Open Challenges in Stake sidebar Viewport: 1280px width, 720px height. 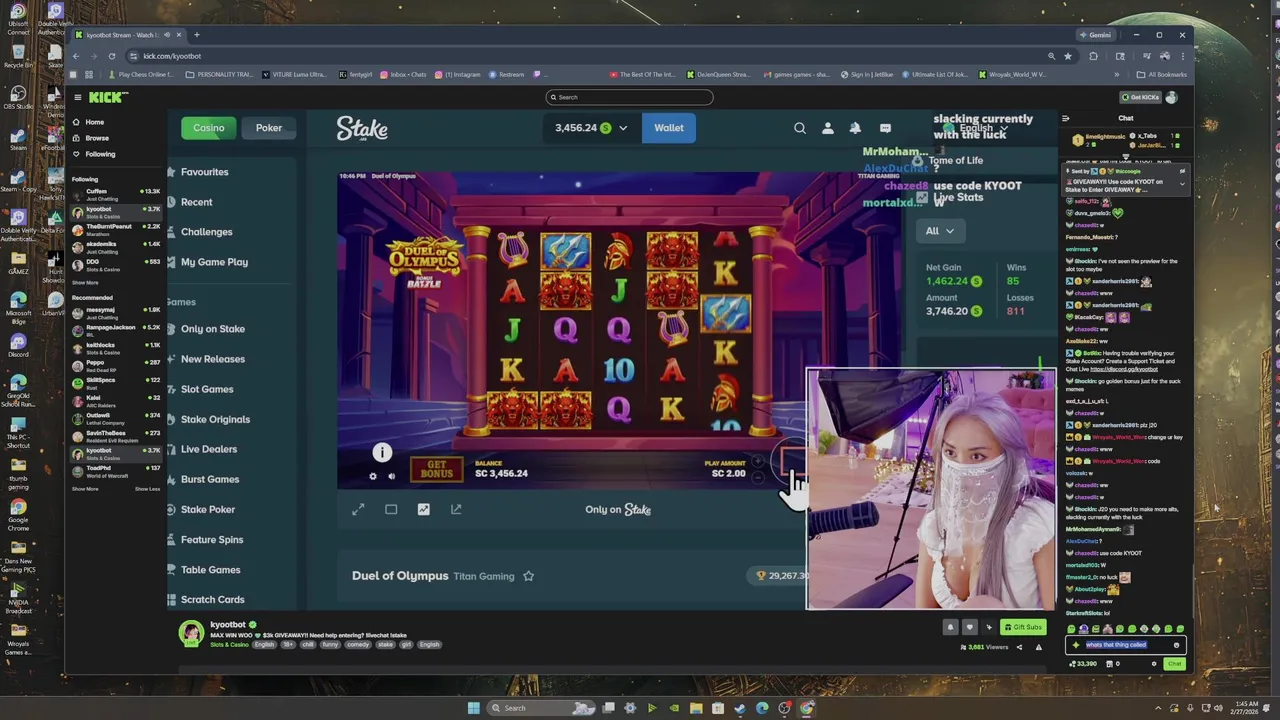(207, 232)
